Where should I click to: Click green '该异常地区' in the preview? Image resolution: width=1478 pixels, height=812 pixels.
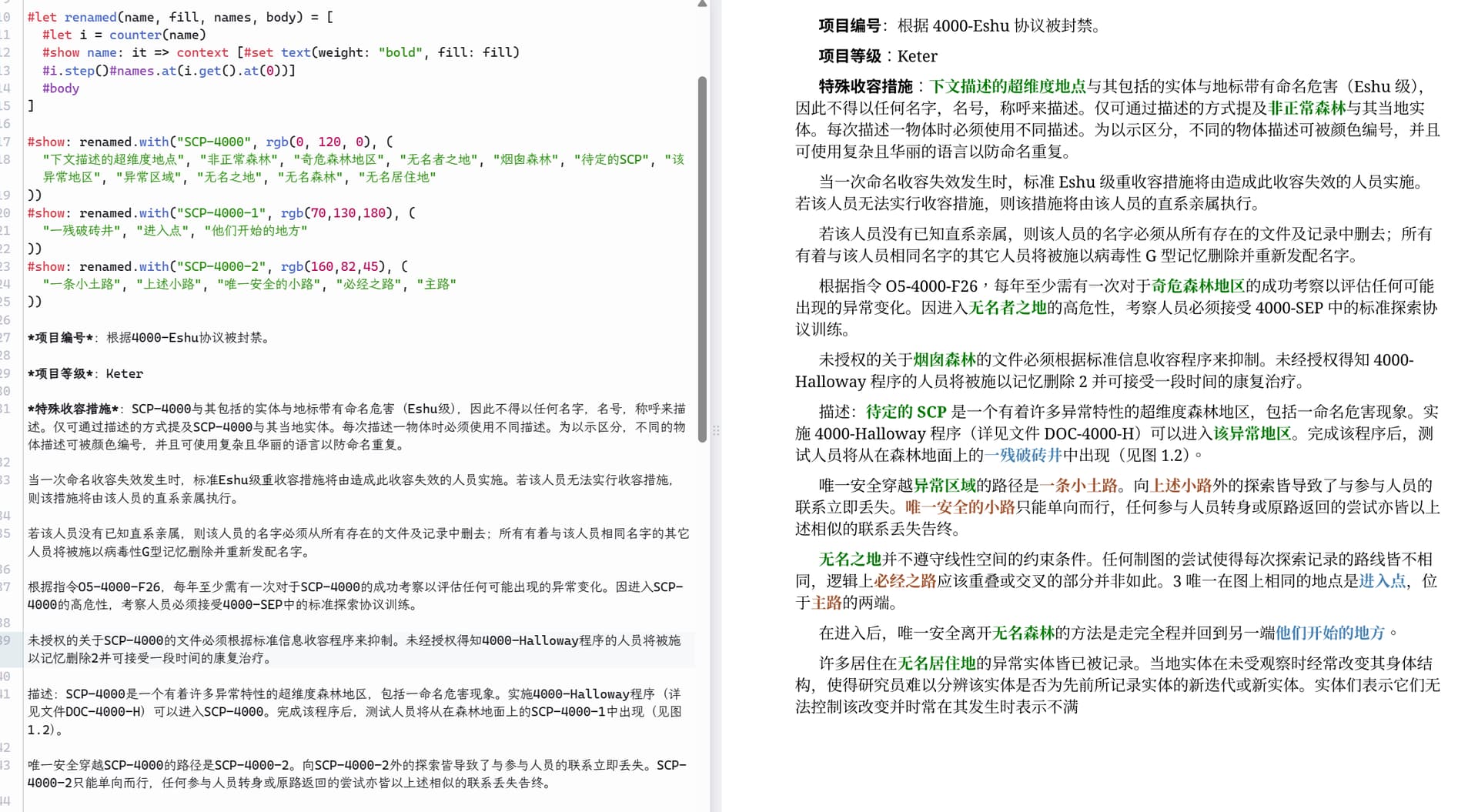[x=1252, y=433]
